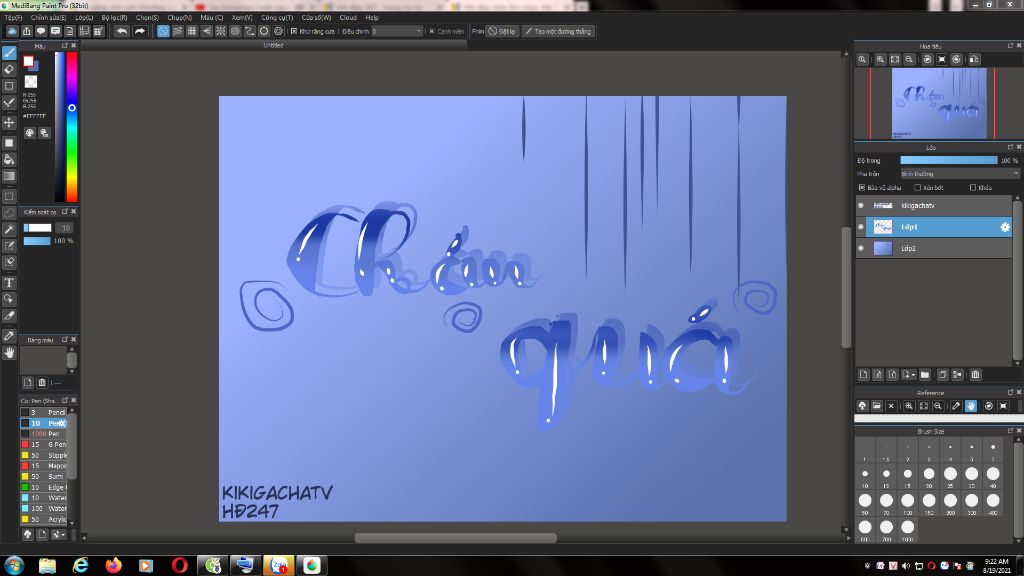Open the Cloud menu
This screenshot has width=1024, height=576.
pos(348,18)
